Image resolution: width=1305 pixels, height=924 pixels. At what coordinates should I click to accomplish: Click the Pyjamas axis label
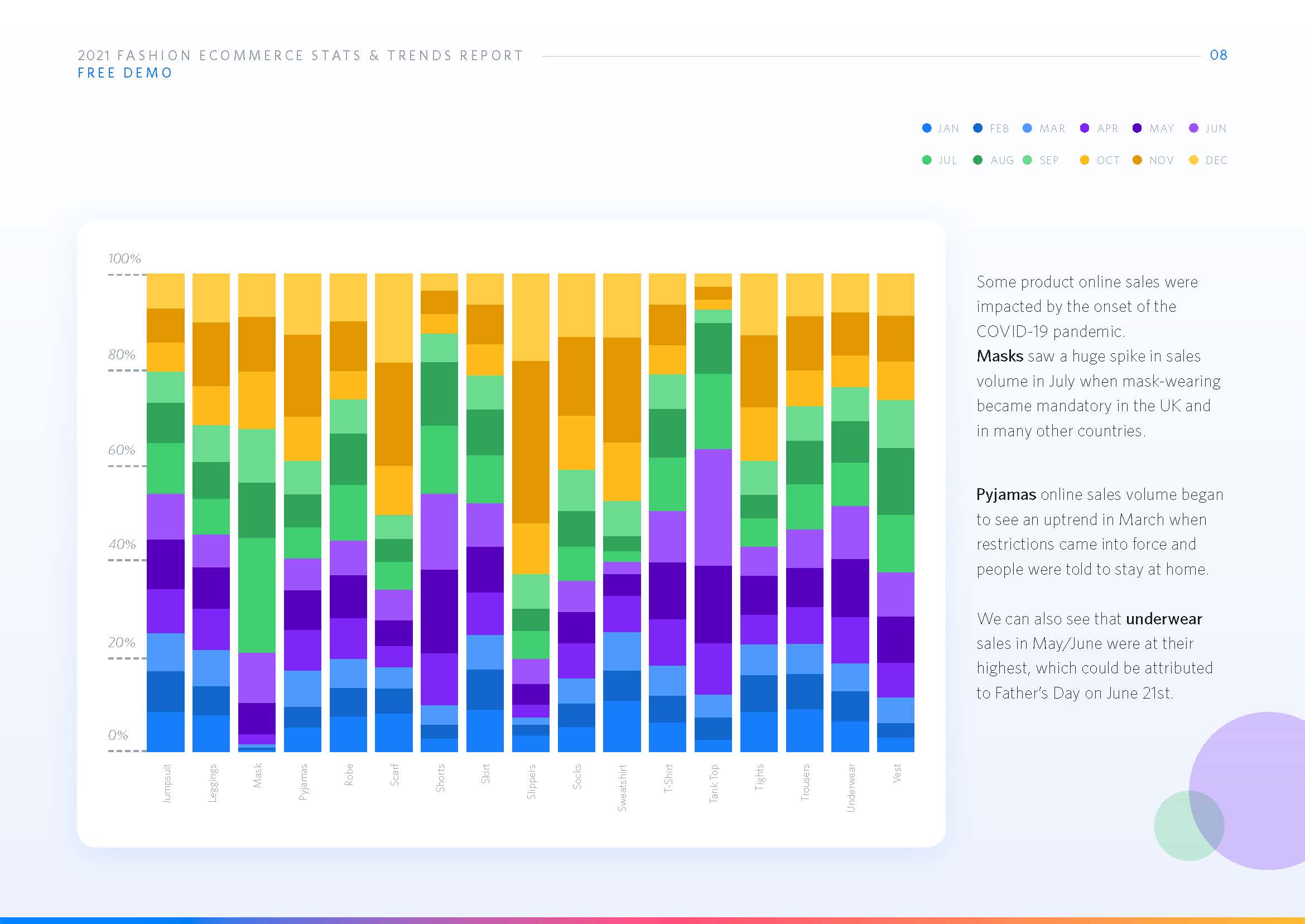pos(302,782)
